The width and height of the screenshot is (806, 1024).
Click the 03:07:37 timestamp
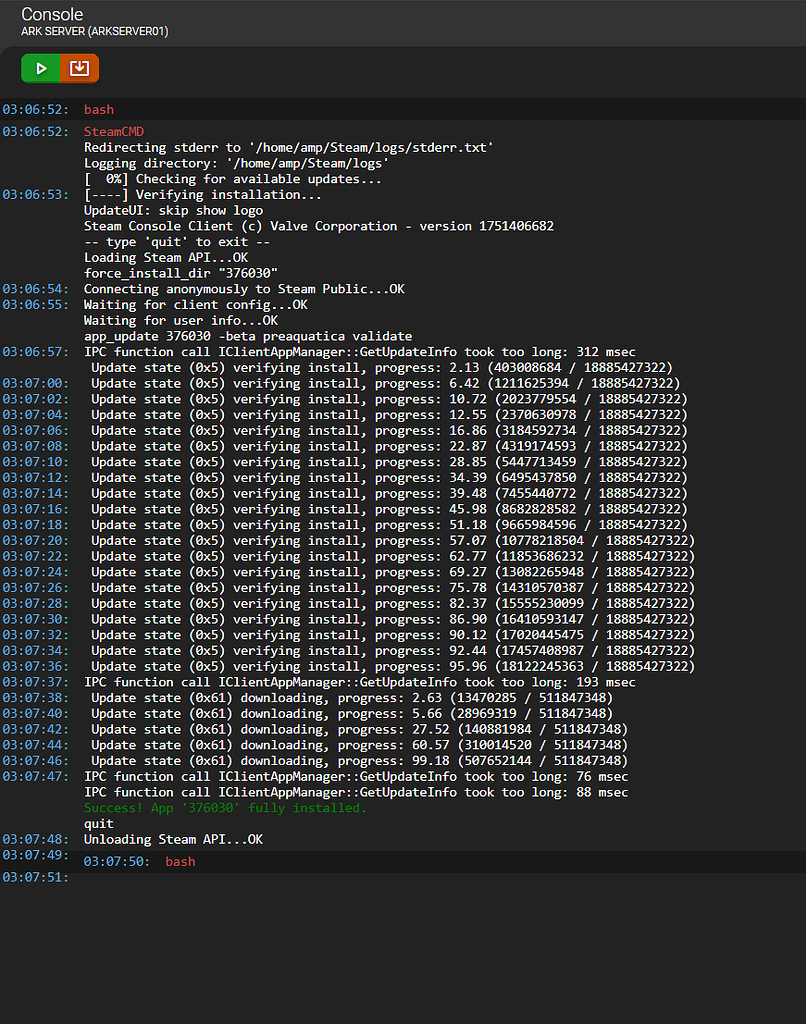35,682
